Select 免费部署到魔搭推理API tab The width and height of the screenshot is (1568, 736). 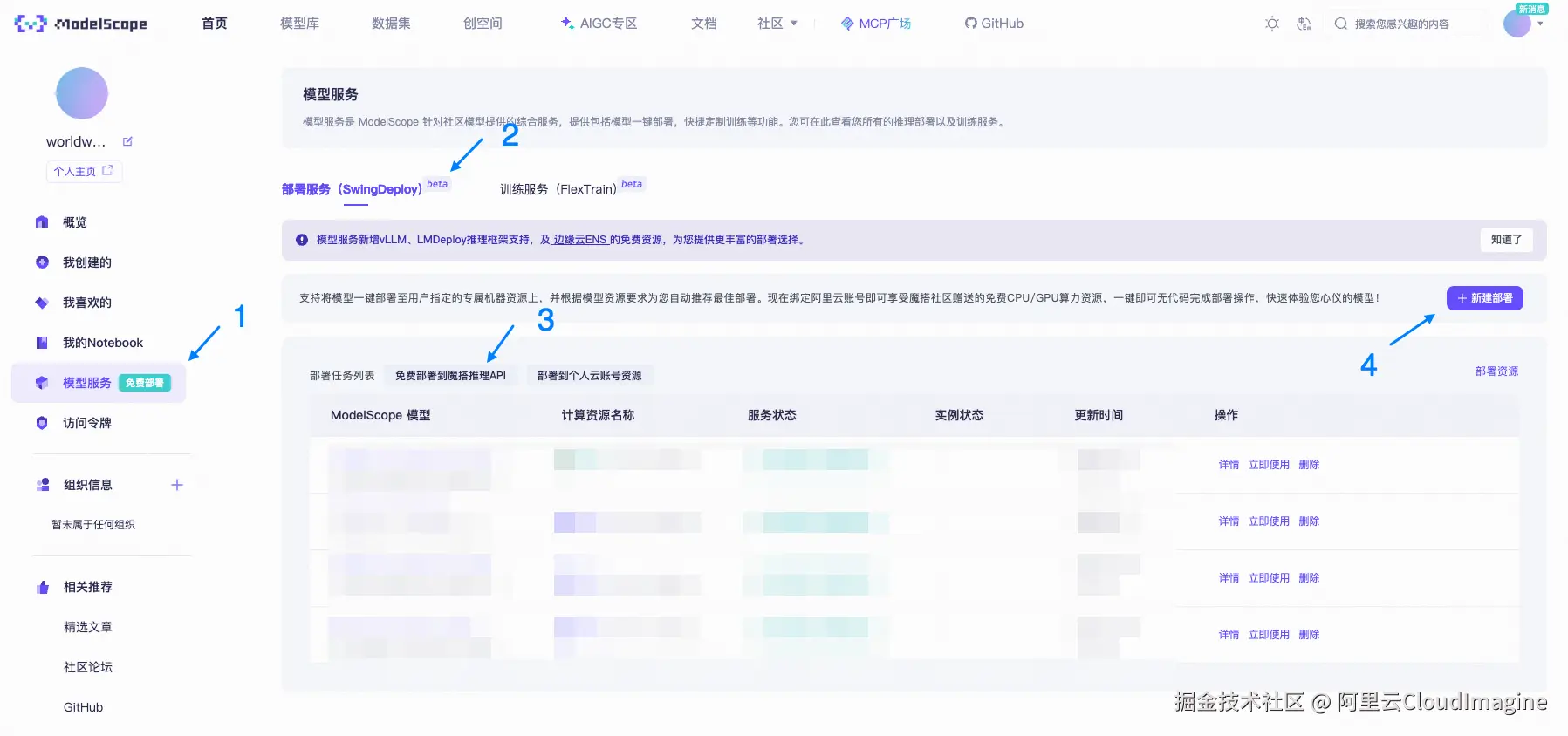[x=450, y=376]
